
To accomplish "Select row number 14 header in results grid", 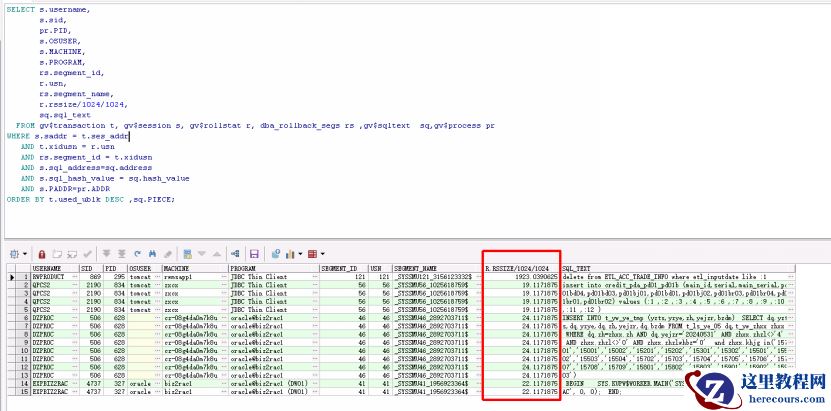I will (23, 383).
